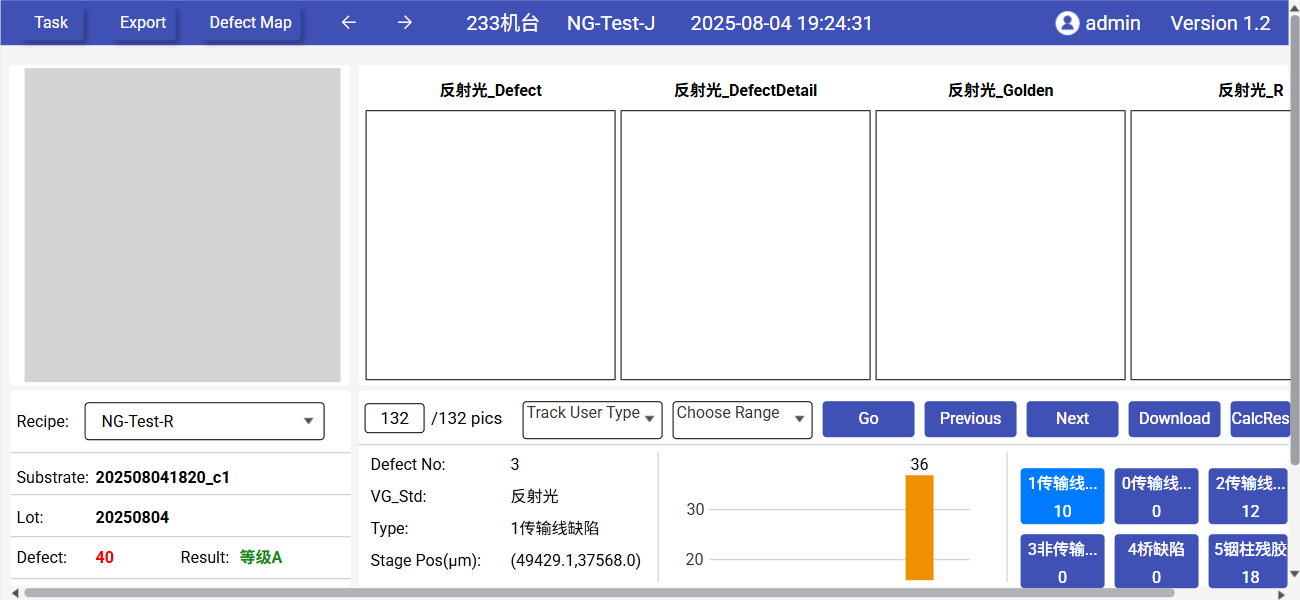Click the Download button
1300x600 pixels.
click(x=1174, y=419)
